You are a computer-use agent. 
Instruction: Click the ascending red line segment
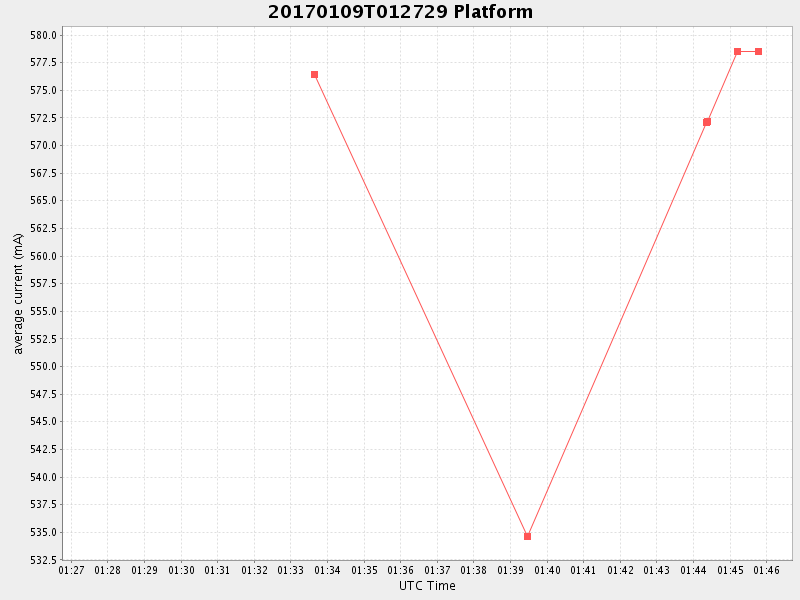617,329
